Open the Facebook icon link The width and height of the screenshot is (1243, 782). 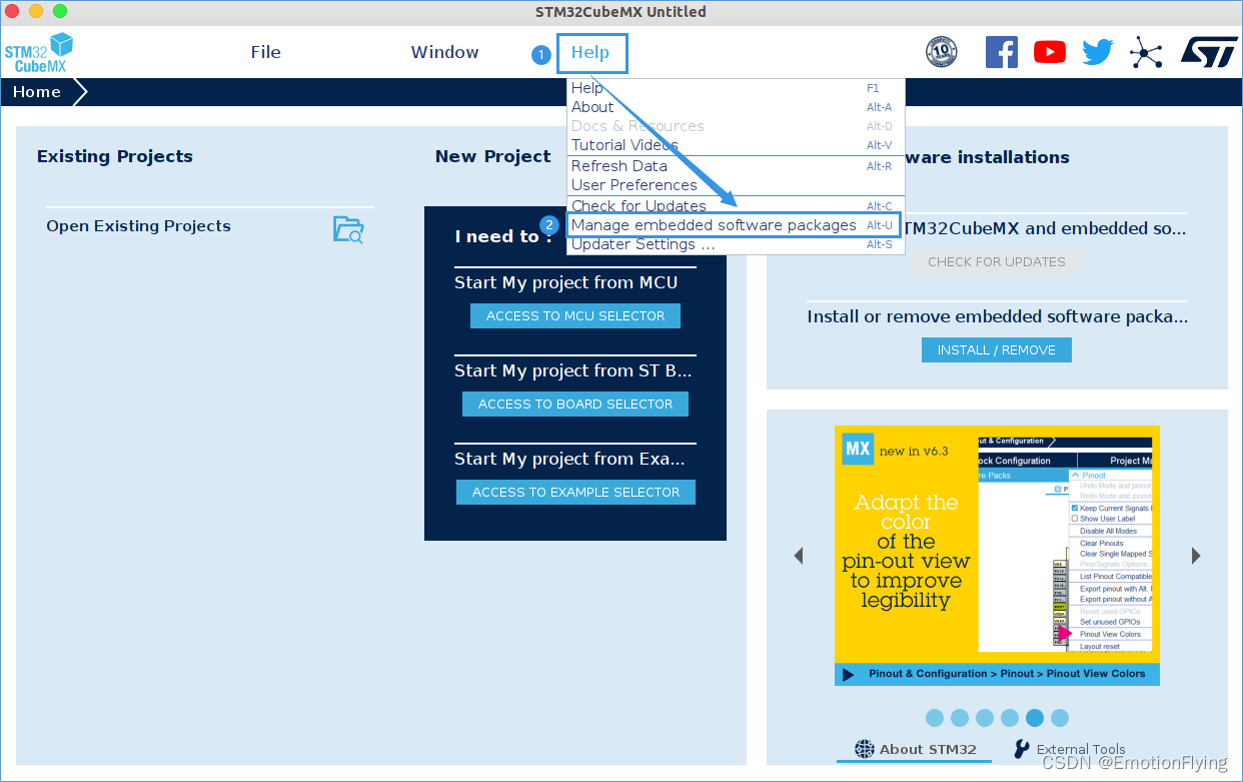click(x=1001, y=52)
